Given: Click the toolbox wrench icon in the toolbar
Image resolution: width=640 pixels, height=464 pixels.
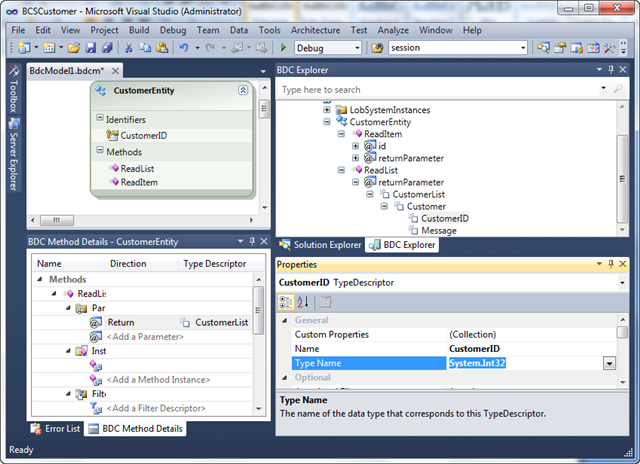Looking at the screenshot, I should point(609,48).
